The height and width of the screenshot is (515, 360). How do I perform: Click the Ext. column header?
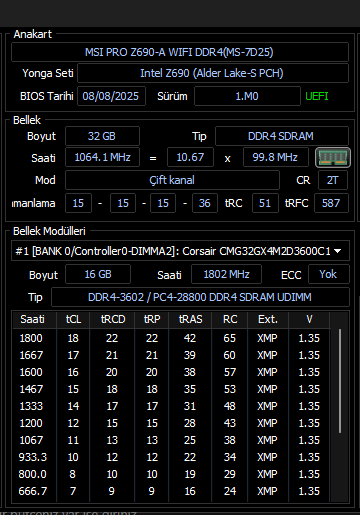pos(268,319)
